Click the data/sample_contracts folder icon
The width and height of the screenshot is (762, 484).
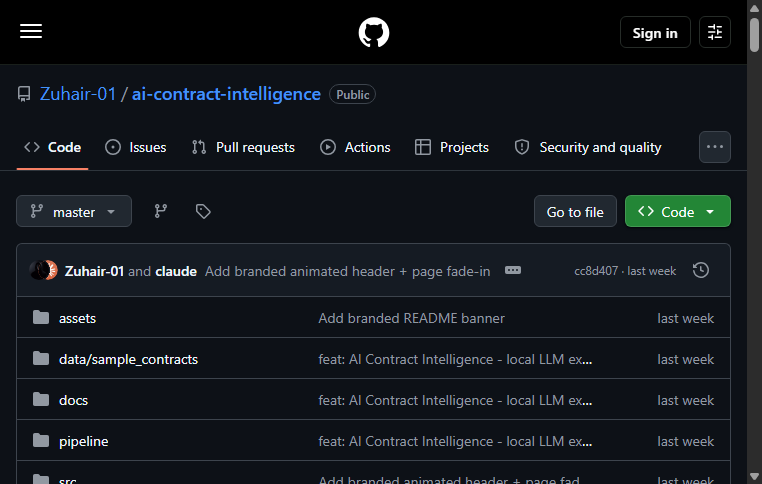[x=41, y=359]
